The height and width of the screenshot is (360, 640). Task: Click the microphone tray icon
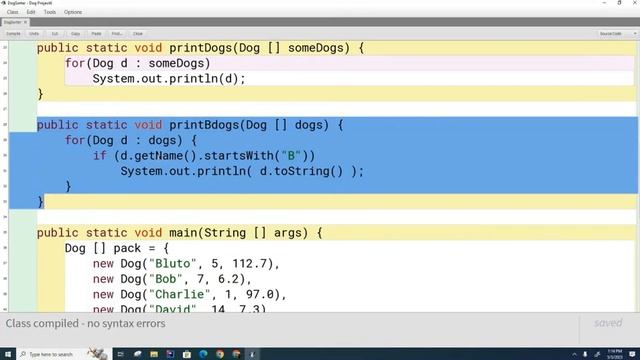click(585, 354)
